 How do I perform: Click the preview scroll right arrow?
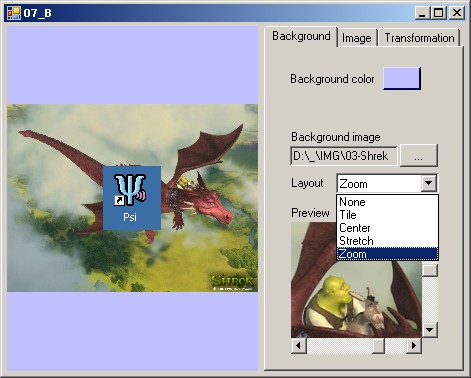(414, 345)
